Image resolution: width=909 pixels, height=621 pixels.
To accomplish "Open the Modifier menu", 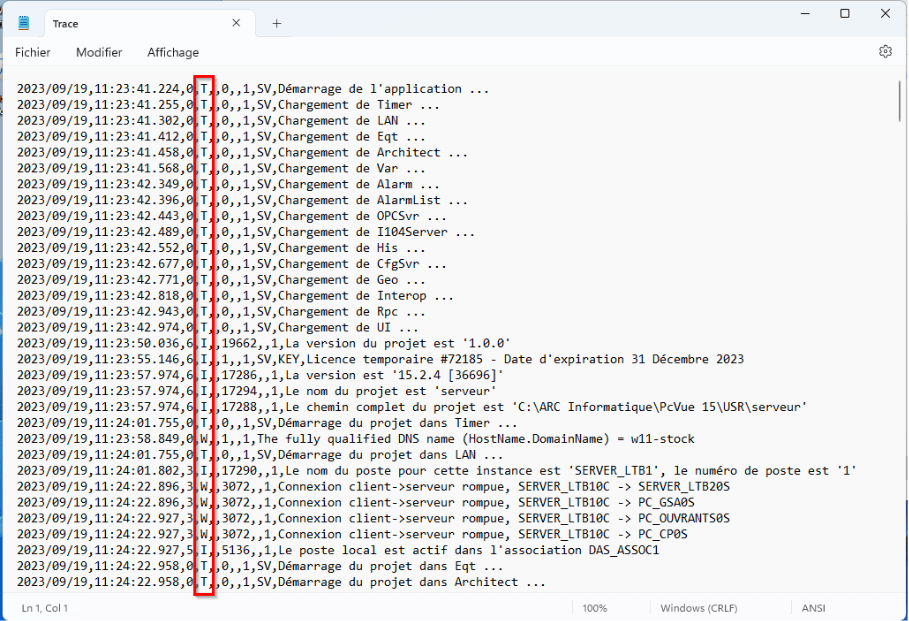I will pyautogui.click(x=99, y=52).
